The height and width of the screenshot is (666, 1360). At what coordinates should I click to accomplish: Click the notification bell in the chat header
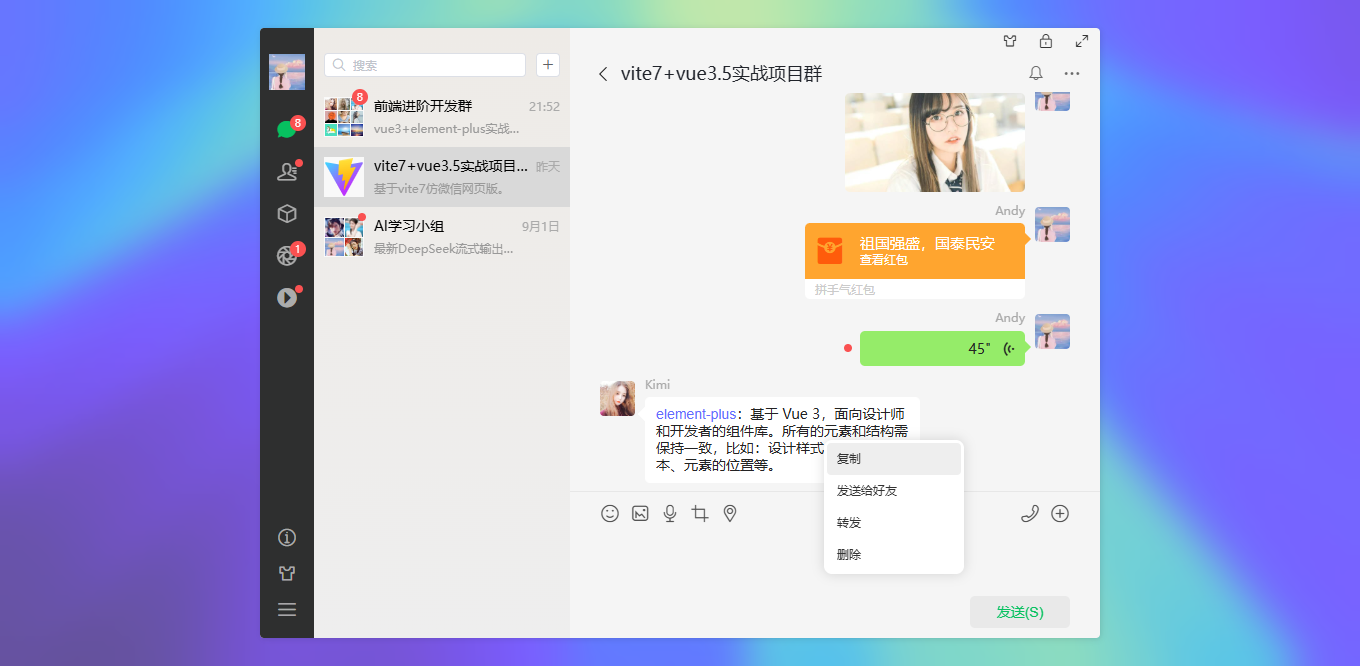point(1035,73)
